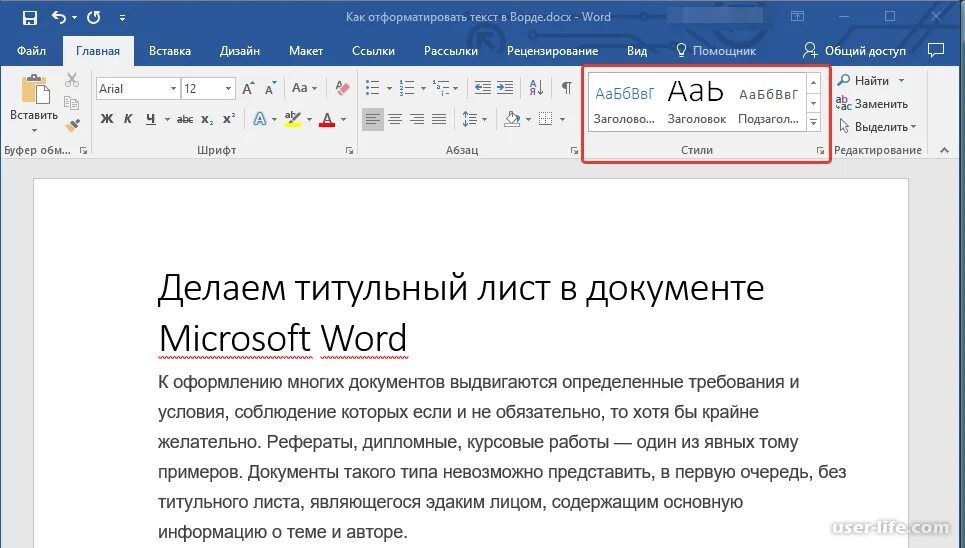This screenshot has width=965, height=548.
Task: Toggle superscript formatting
Action: click(229, 119)
